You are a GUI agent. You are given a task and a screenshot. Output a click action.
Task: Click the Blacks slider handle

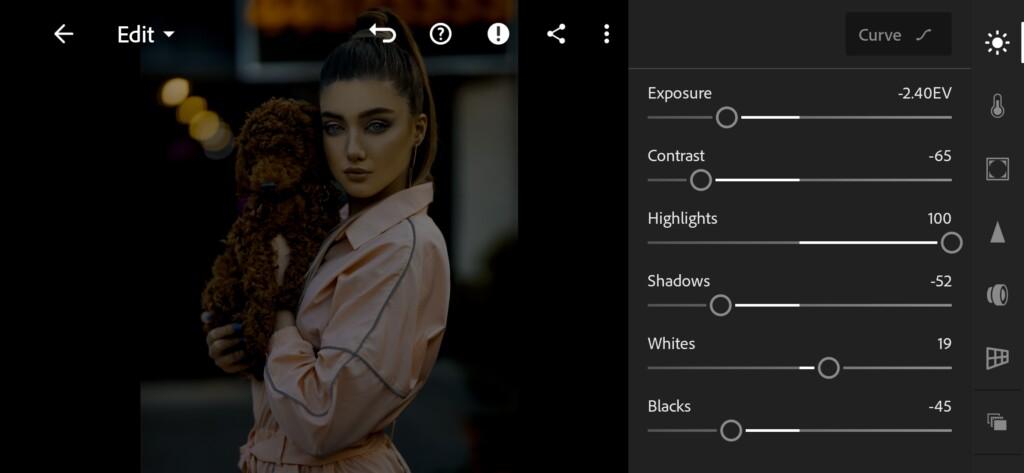click(731, 431)
